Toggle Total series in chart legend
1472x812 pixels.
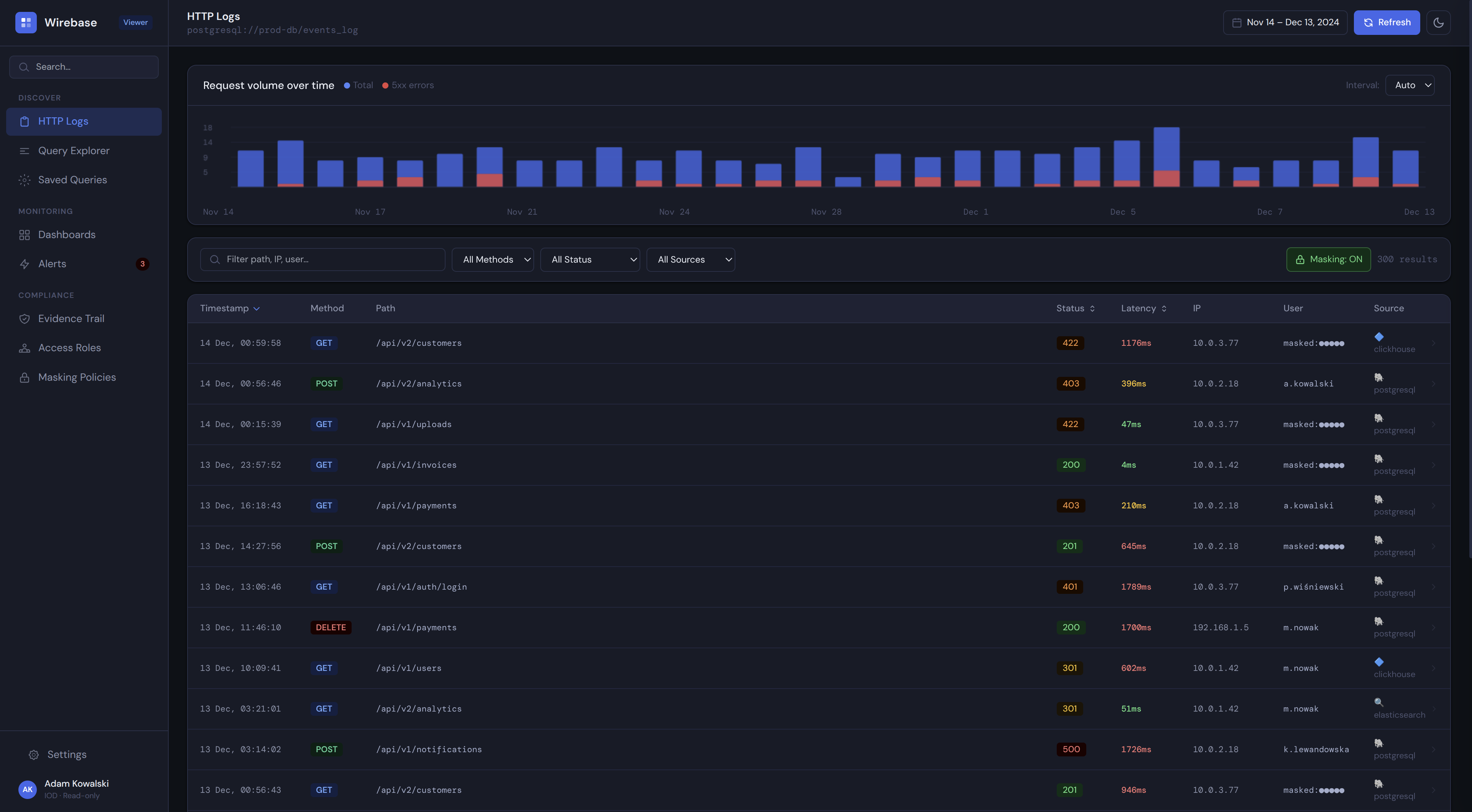click(x=358, y=85)
